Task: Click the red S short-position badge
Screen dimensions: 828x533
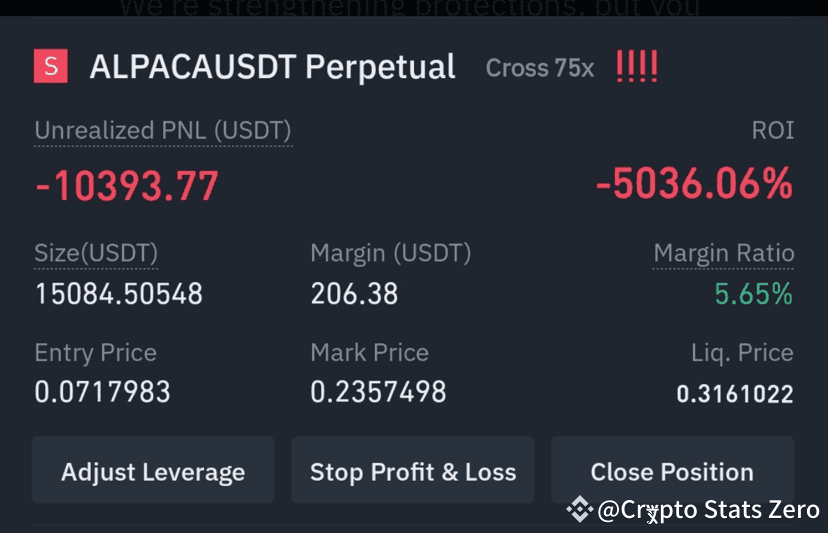Action: pos(50,67)
